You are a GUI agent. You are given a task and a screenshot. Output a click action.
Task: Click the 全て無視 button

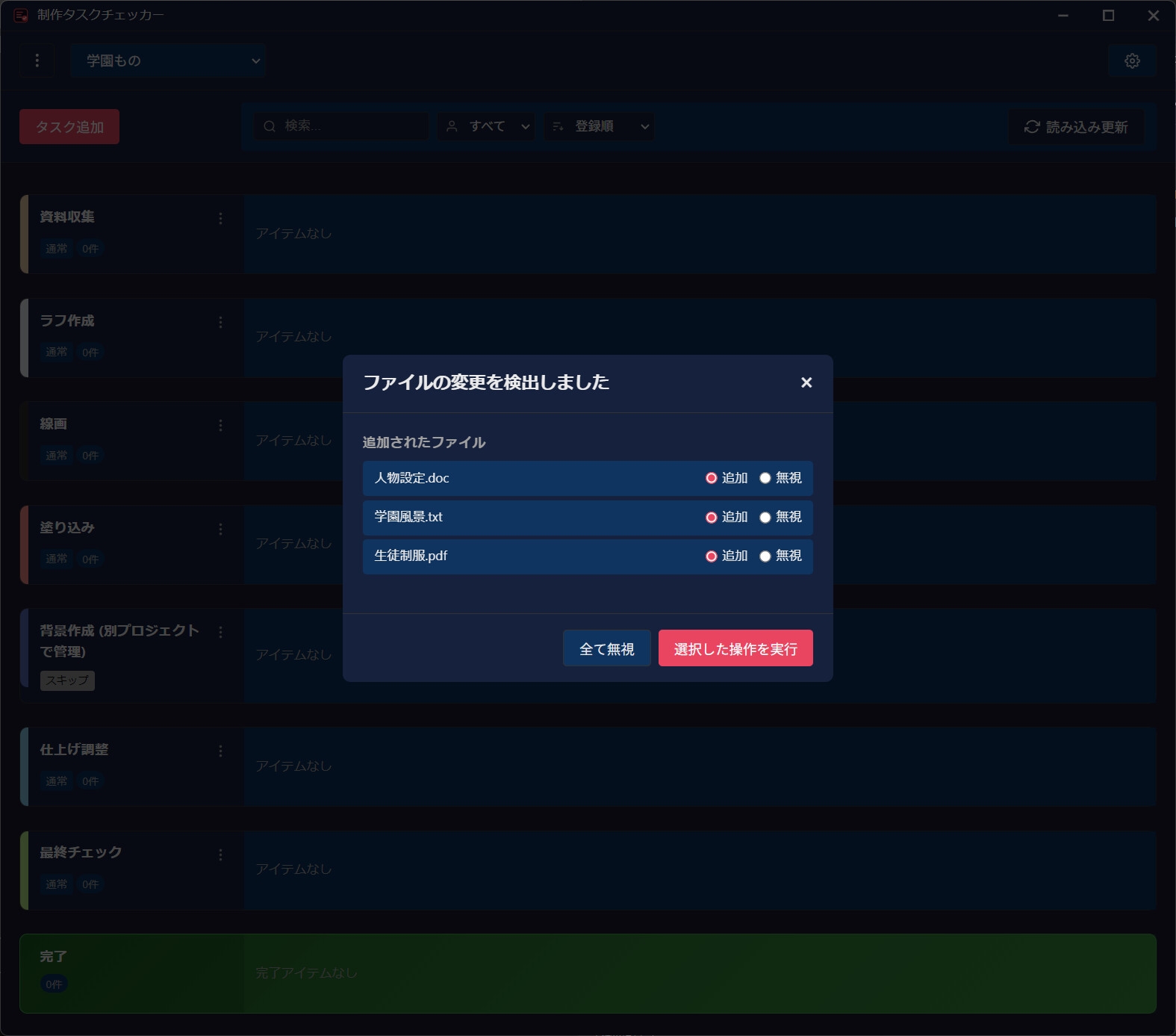pyautogui.click(x=606, y=648)
